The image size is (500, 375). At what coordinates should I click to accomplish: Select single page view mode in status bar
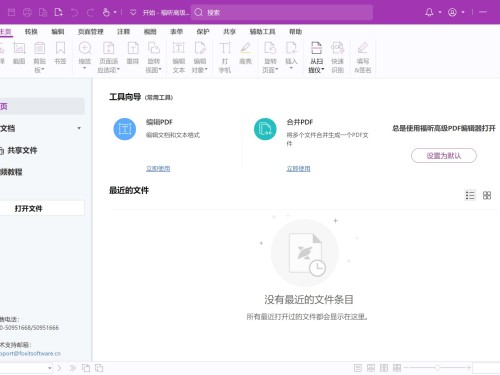pos(358,368)
